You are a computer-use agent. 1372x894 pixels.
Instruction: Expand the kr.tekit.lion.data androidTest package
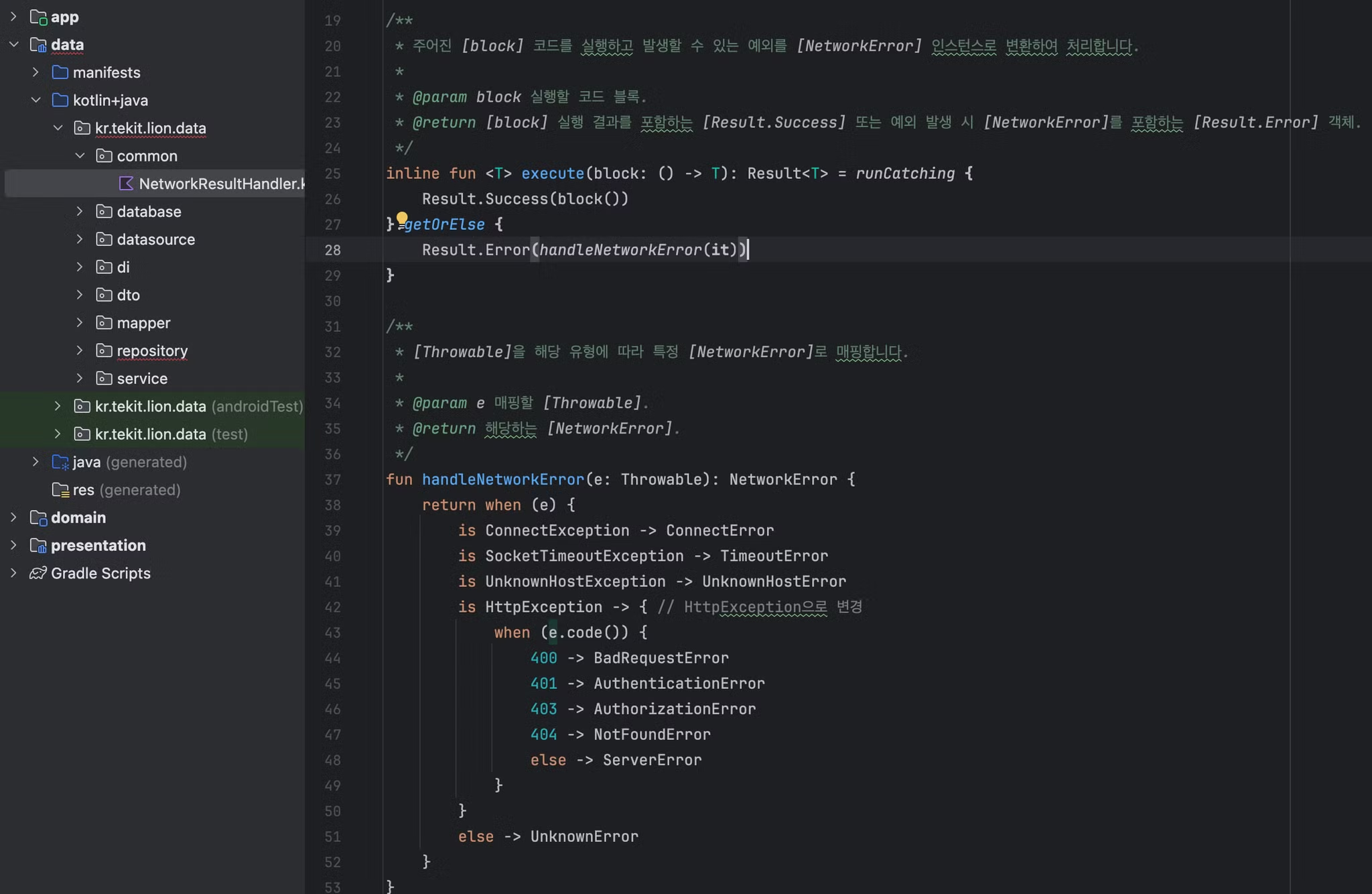point(58,406)
